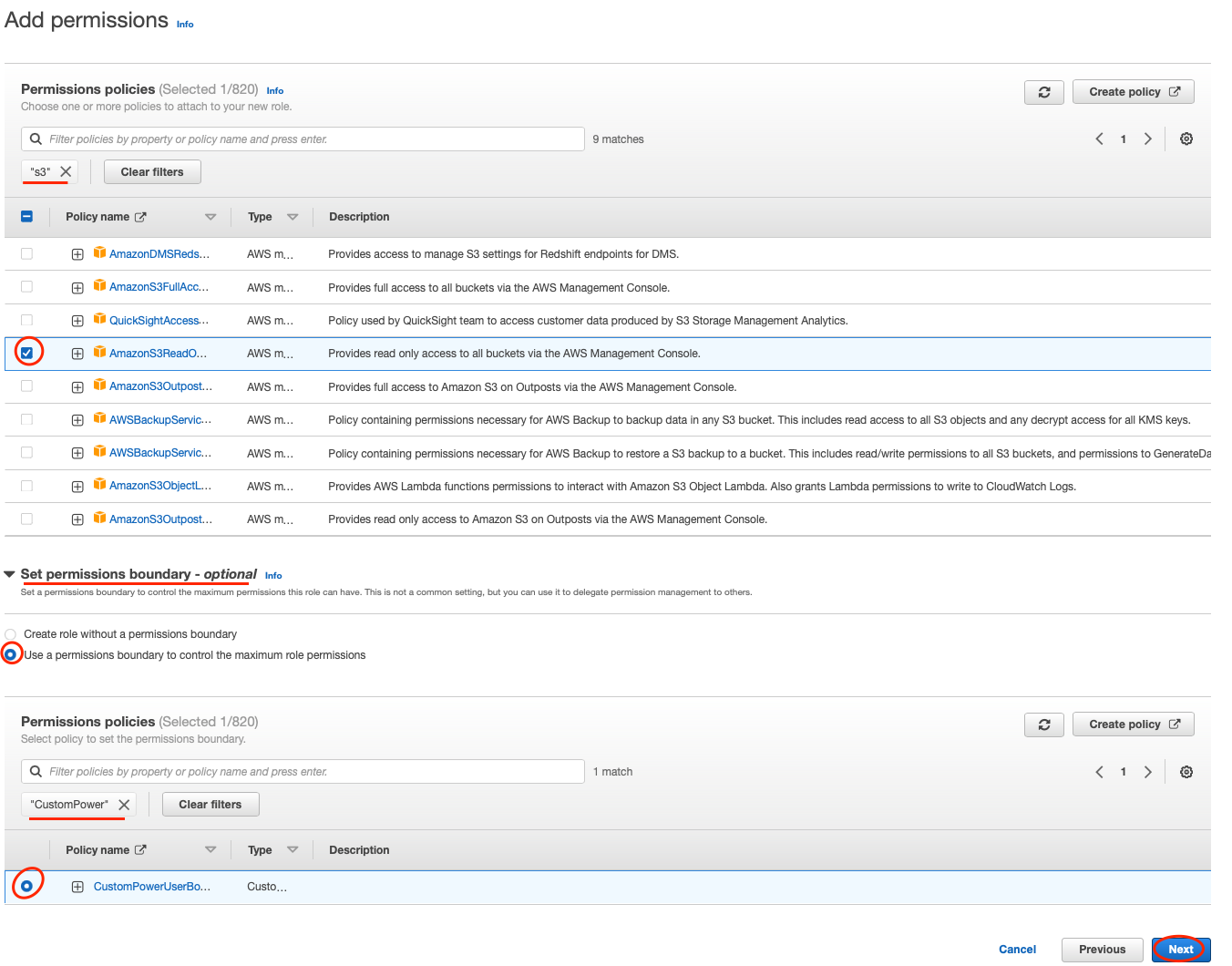Expand the CustomPowerUserBoundary policy row details
1232x966 pixels.
pyautogui.click(x=77, y=887)
